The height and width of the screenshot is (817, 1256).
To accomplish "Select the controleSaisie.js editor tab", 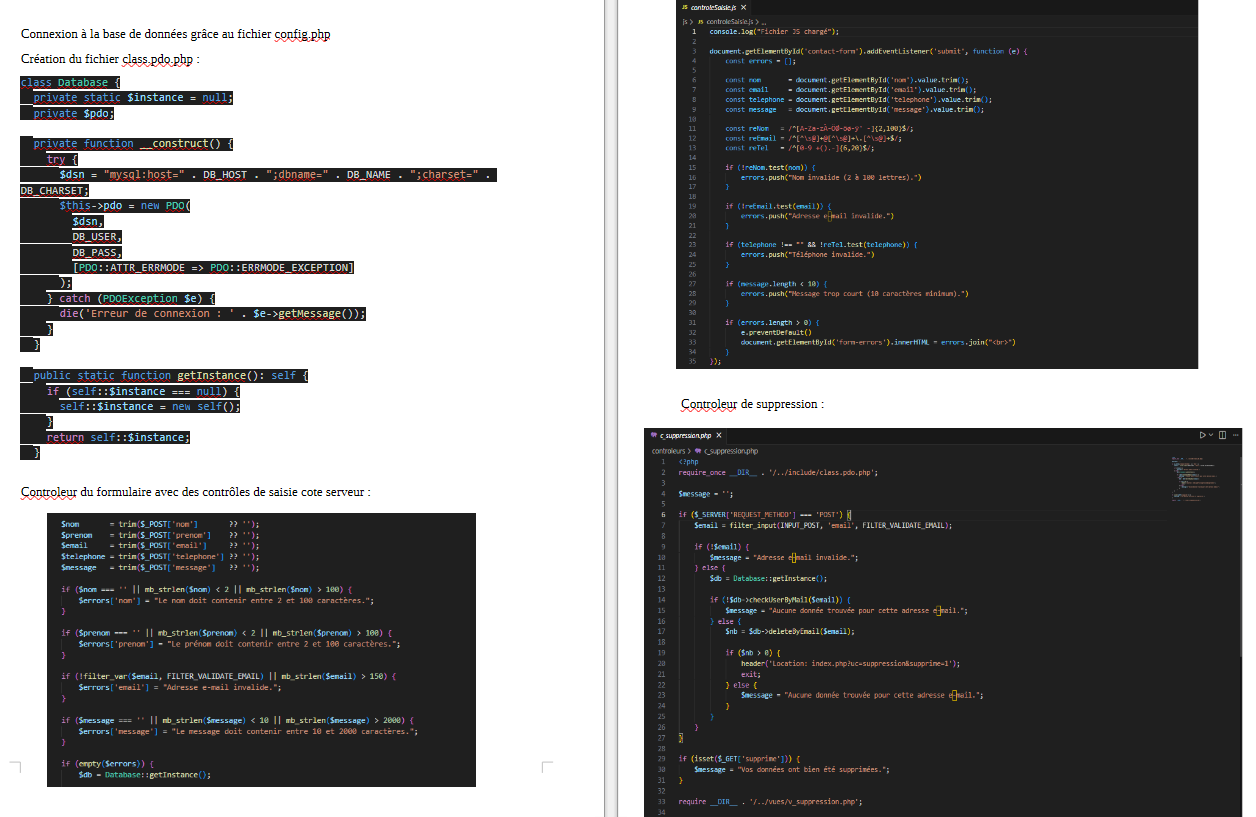I will [714, 7].
